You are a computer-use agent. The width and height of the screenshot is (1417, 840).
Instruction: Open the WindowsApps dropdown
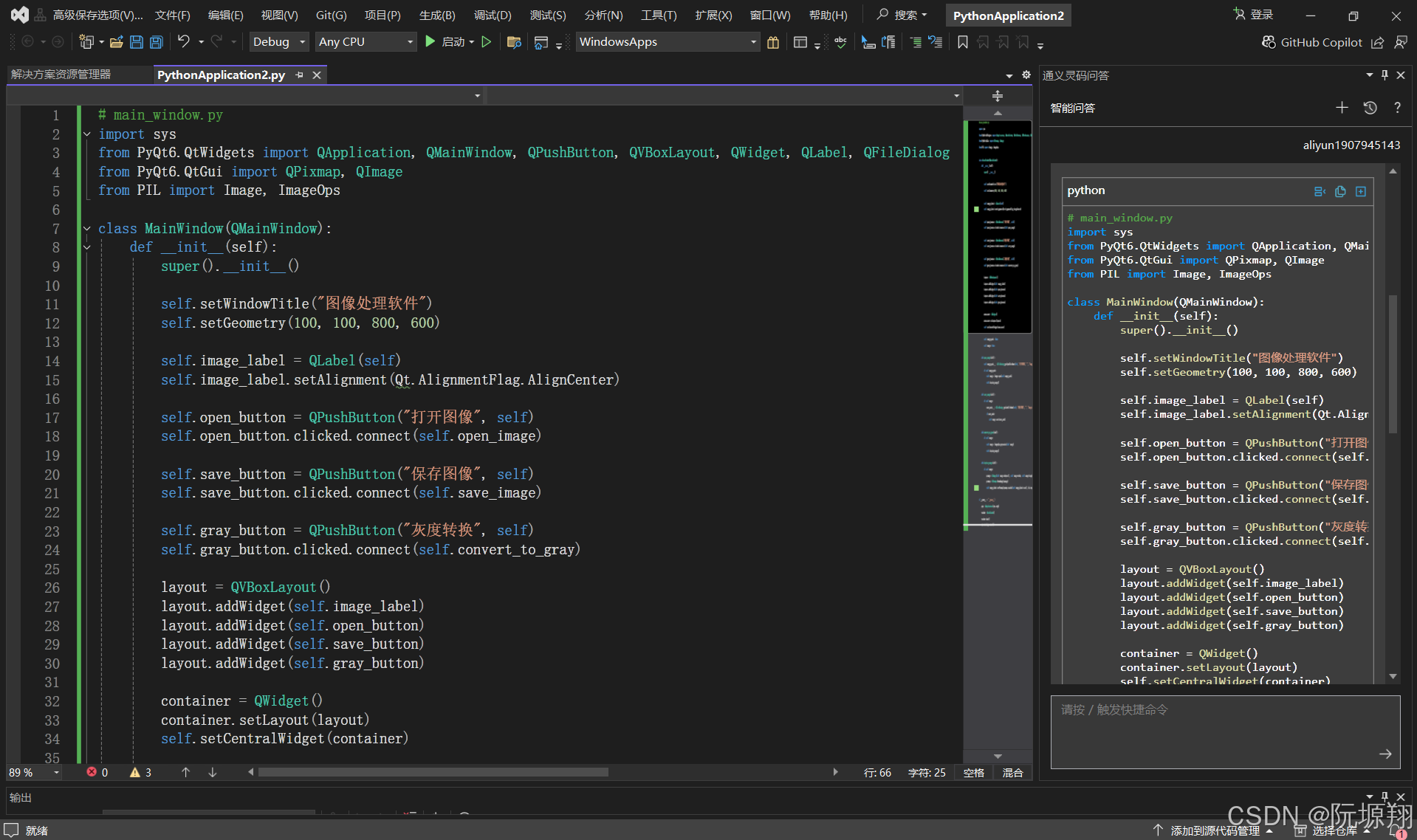click(668, 42)
